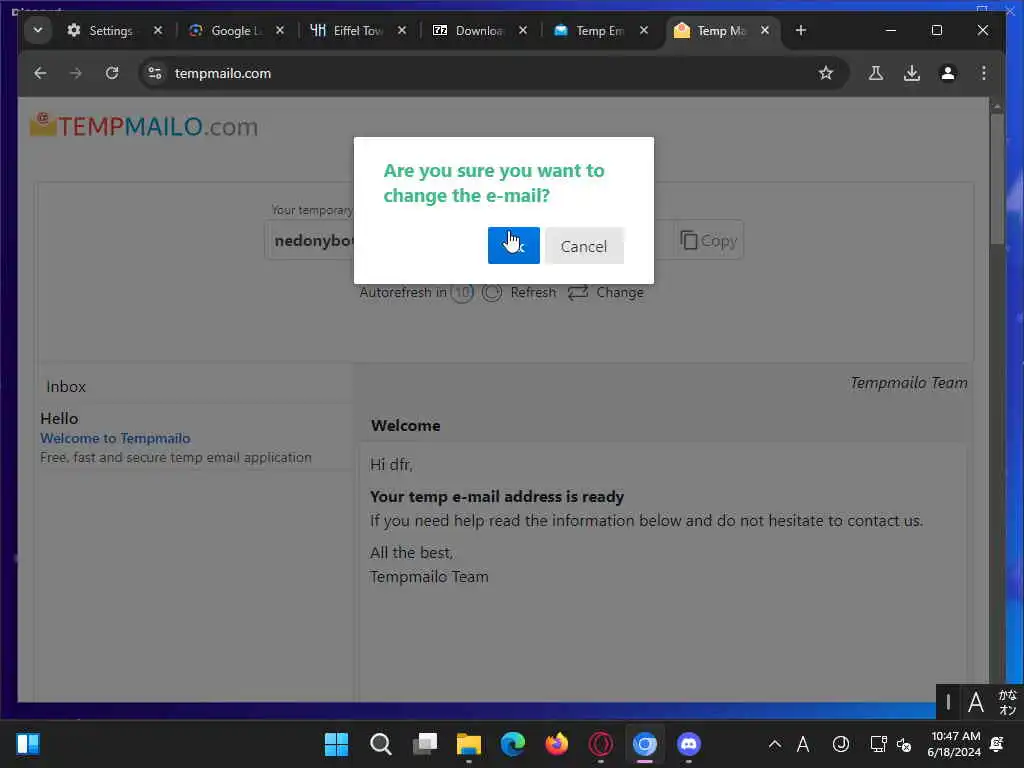The width and height of the screenshot is (1024, 768).
Task: Close the Settings tab
Action: tap(157, 30)
